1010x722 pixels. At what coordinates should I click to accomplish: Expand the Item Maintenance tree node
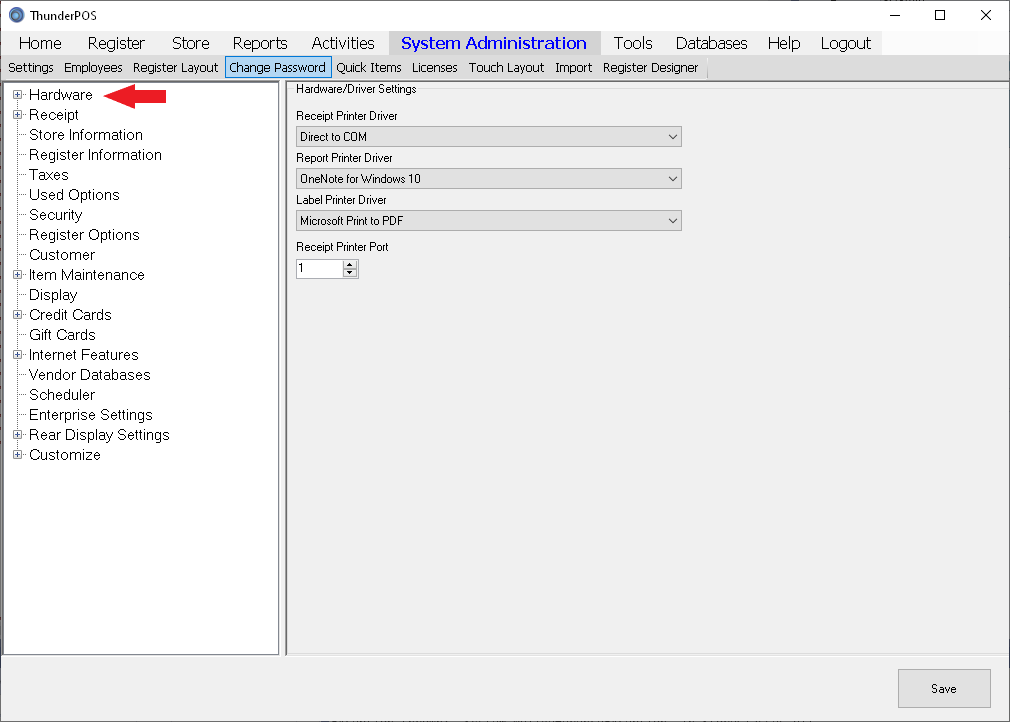(x=18, y=275)
